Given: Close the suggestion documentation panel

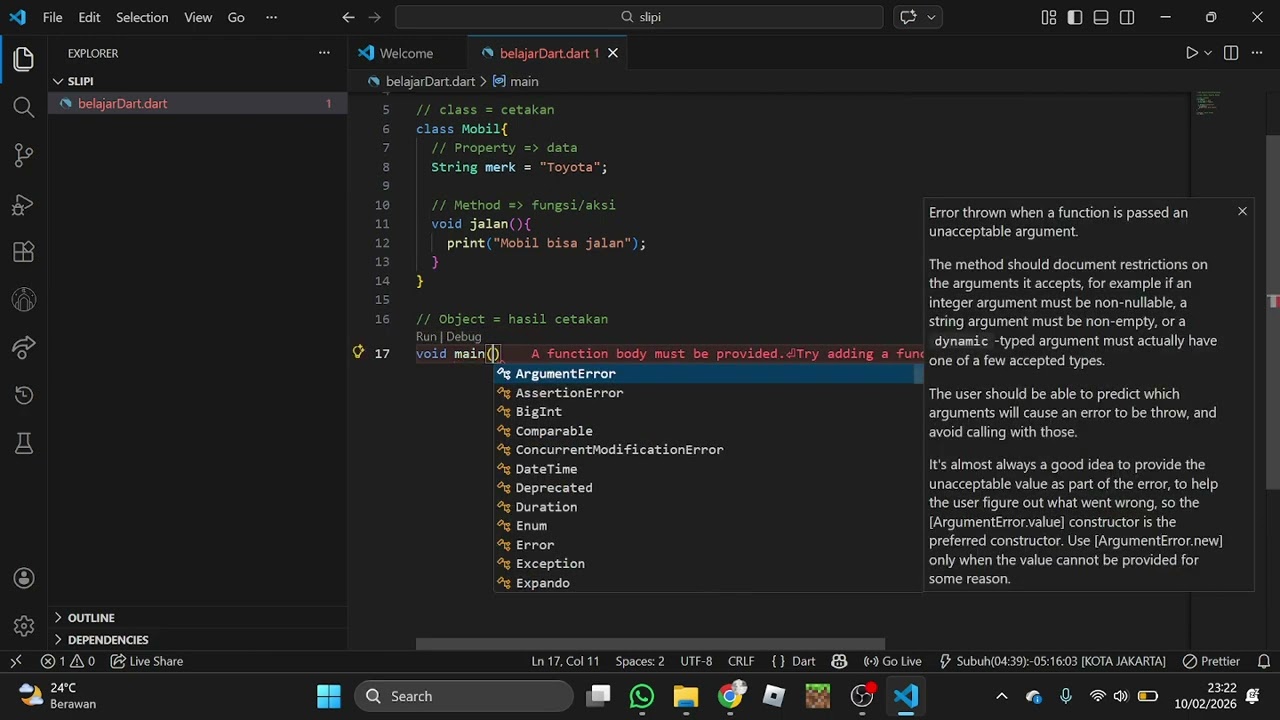Looking at the screenshot, I should (x=1242, y=211).
